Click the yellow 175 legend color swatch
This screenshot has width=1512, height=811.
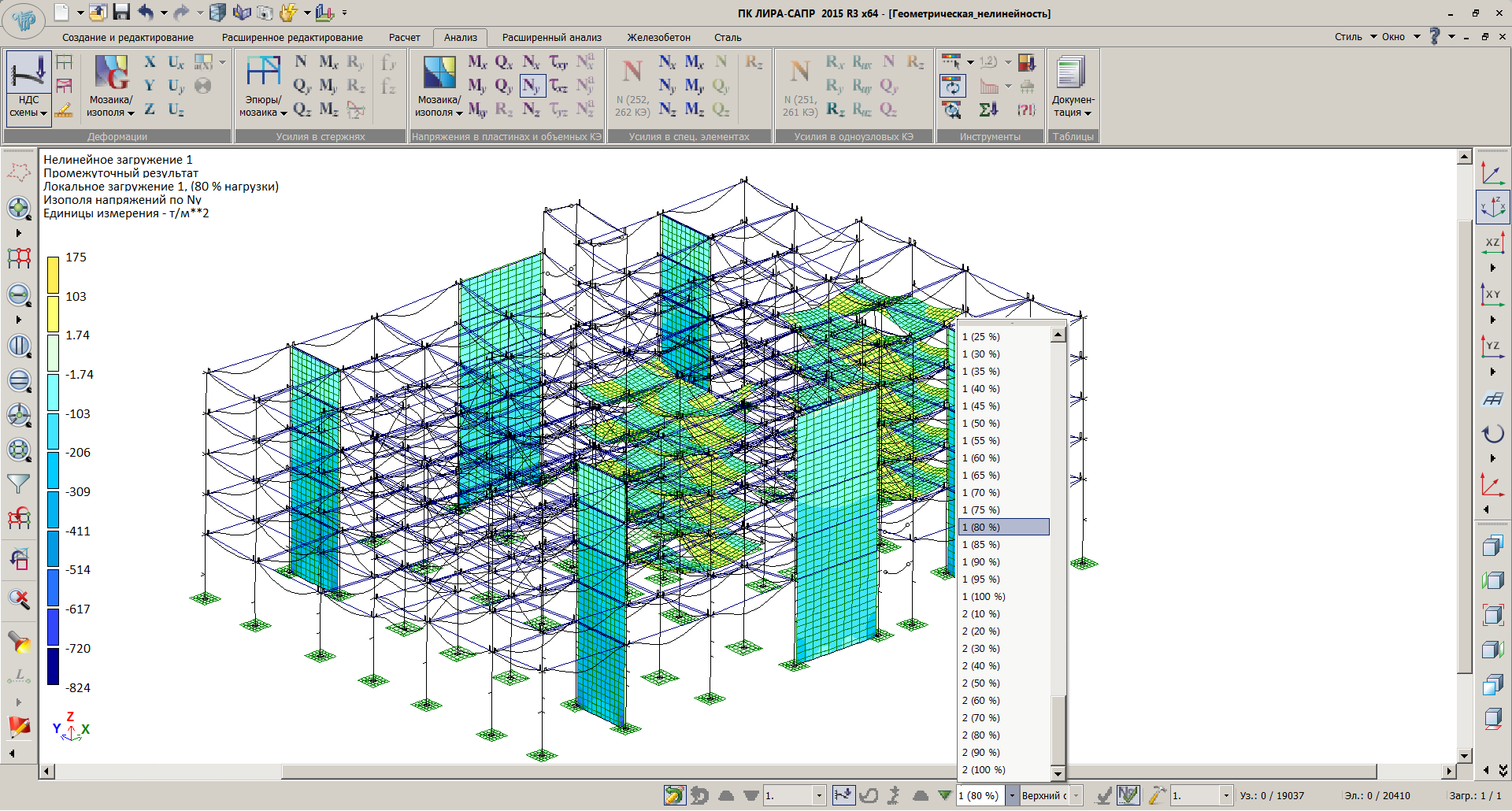click(x=53, y=275)
